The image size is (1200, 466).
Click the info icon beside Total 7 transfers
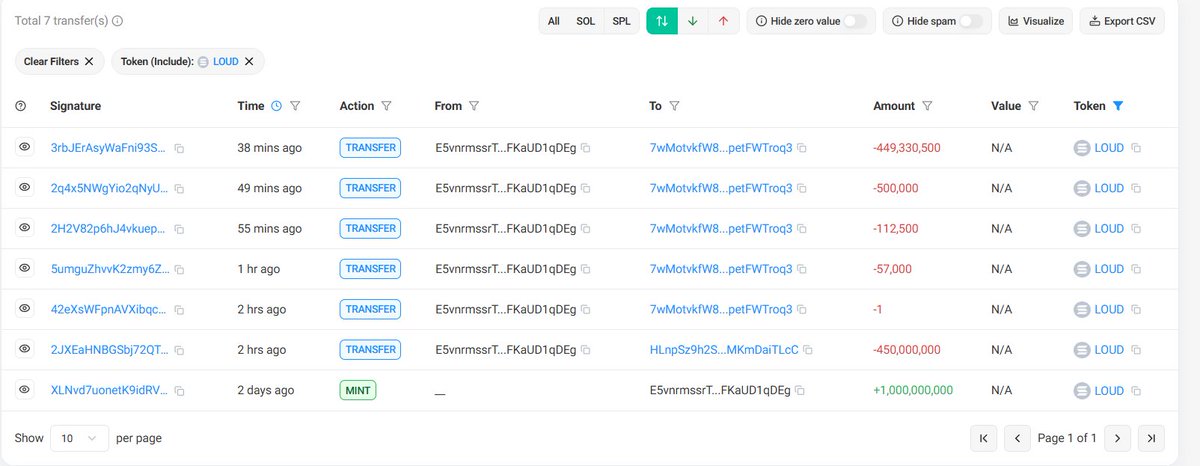point(118,21)
